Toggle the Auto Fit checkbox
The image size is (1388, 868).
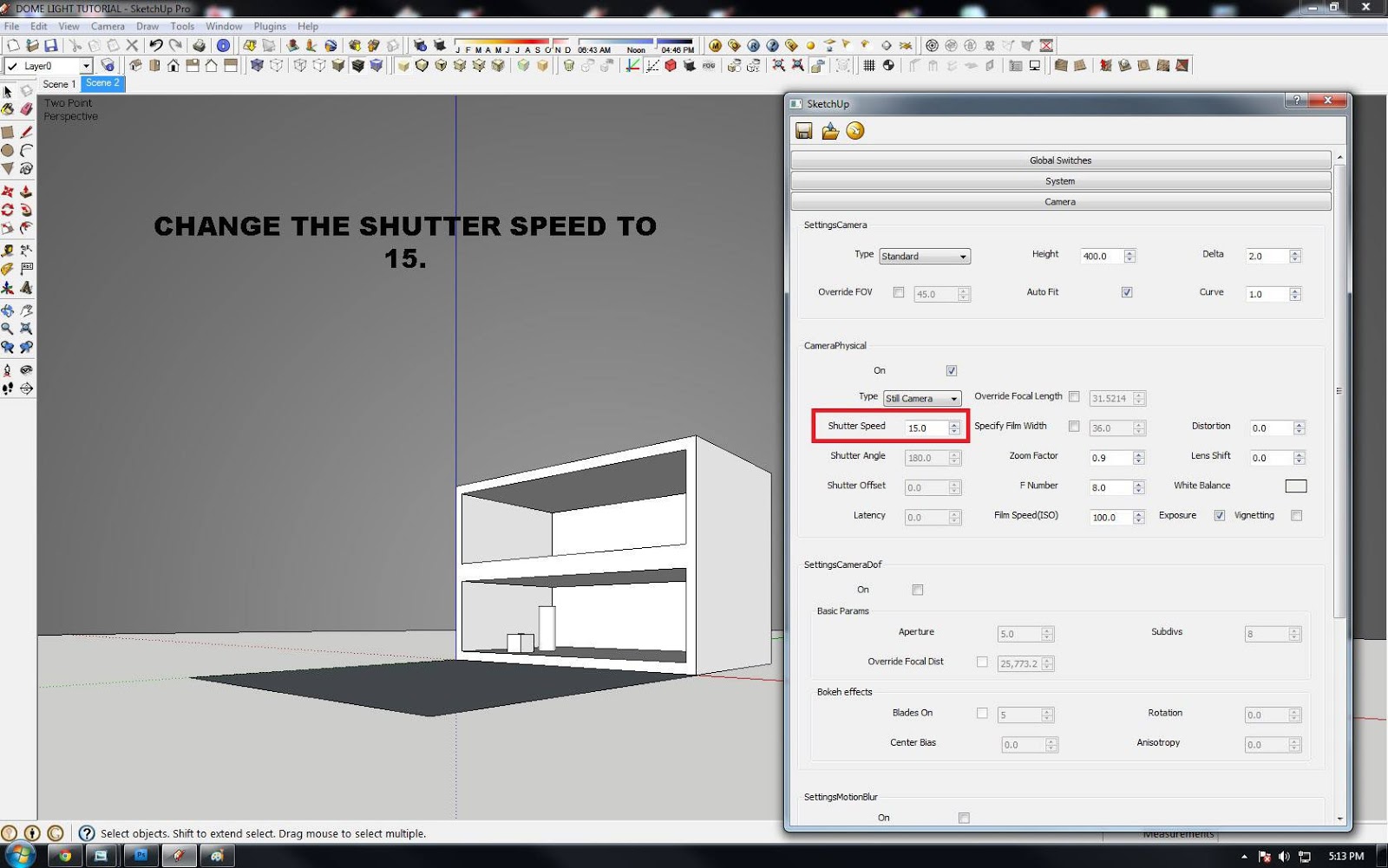point(1126,293)
